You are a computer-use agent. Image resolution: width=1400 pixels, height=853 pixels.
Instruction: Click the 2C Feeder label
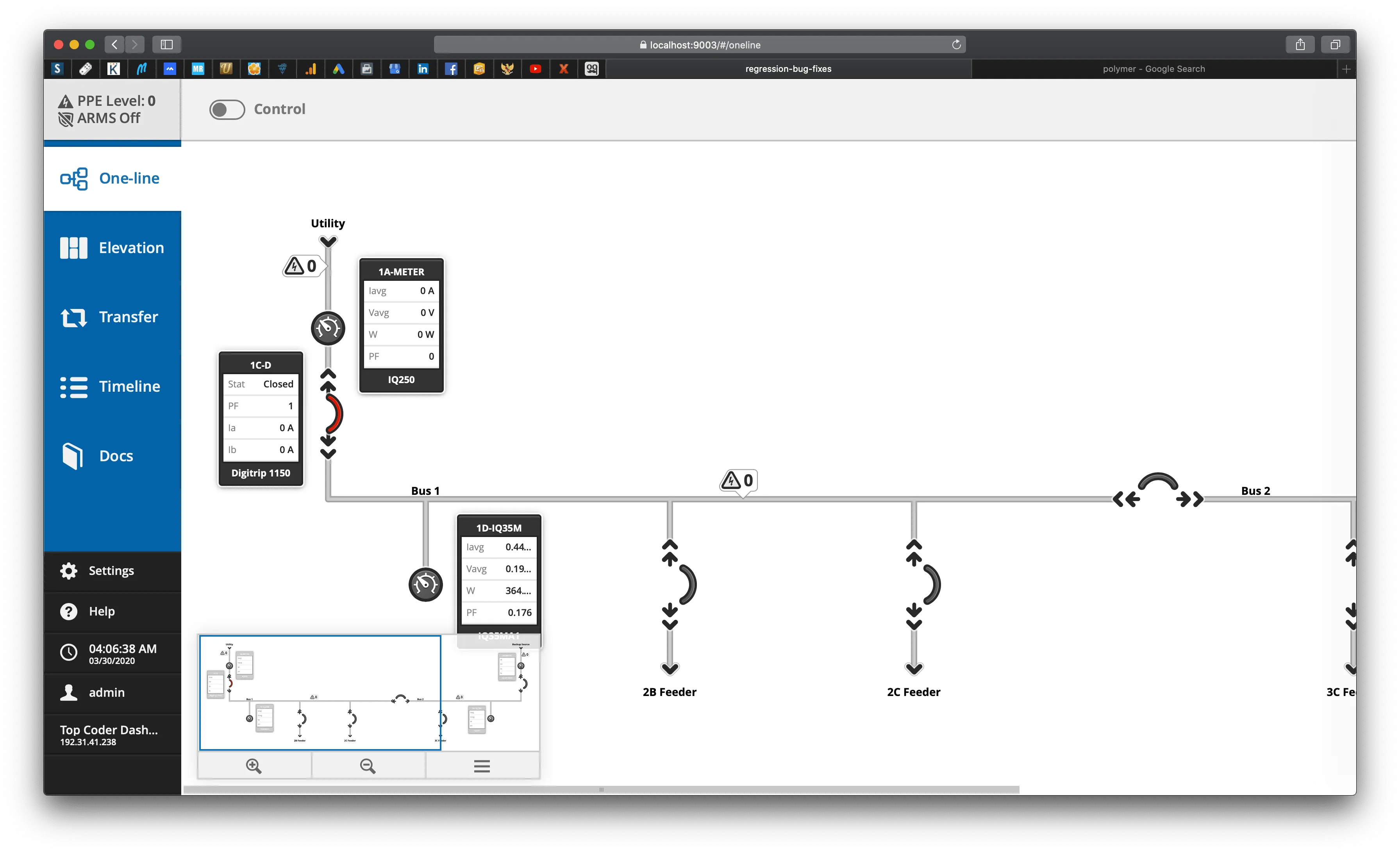914,692
